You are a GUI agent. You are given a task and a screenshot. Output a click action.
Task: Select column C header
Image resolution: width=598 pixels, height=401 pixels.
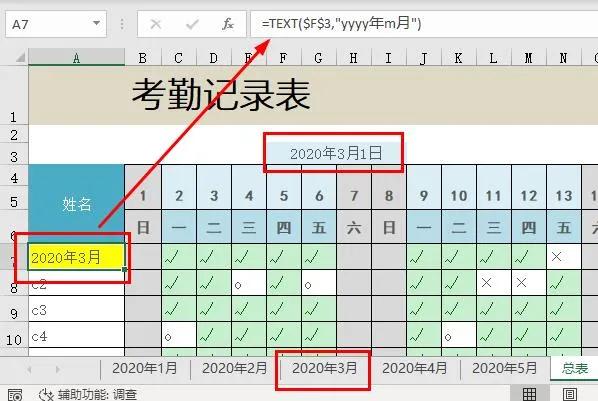178,58
